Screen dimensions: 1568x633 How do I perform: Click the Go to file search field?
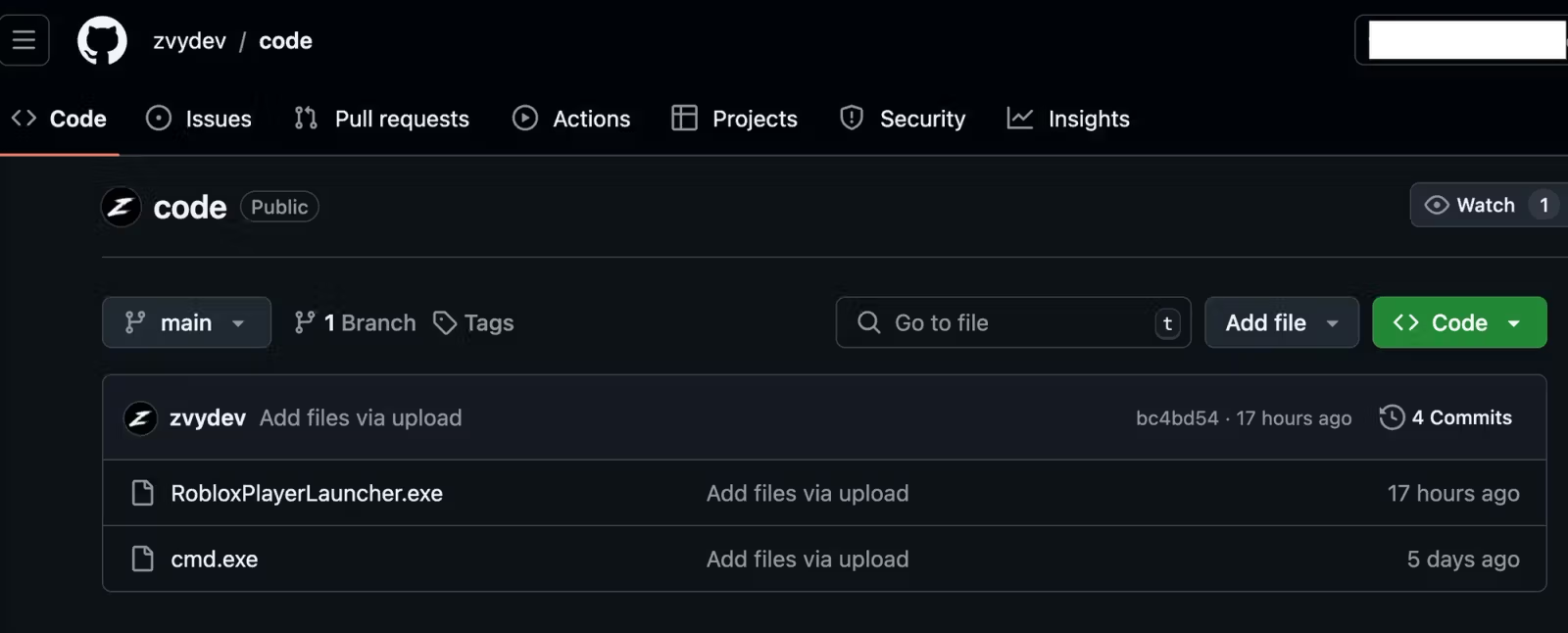click(x=1013, y=322)
